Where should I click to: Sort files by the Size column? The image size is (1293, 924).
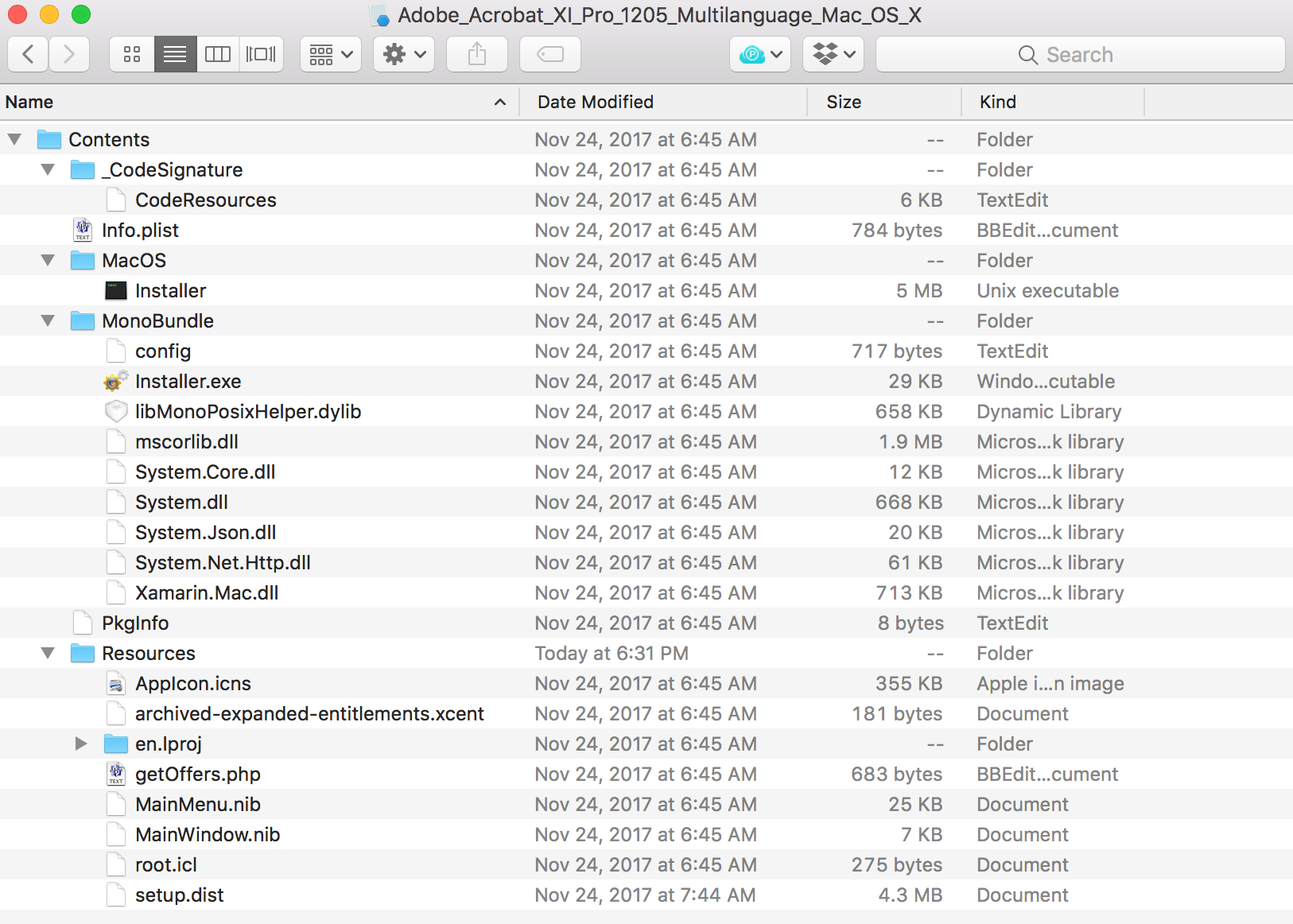845,102
